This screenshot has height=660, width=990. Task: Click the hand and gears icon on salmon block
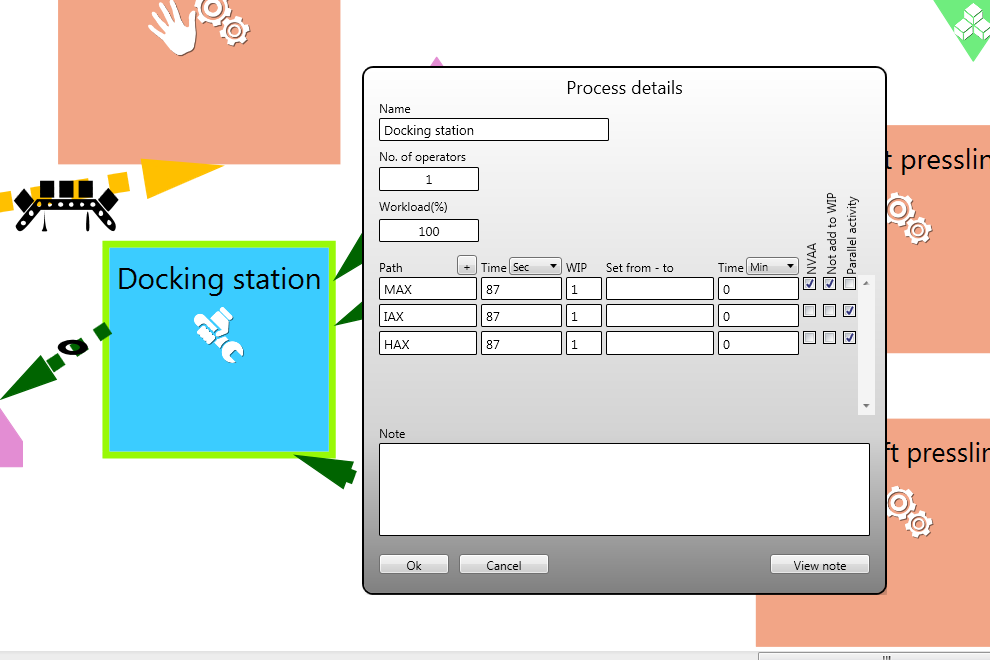199,27
